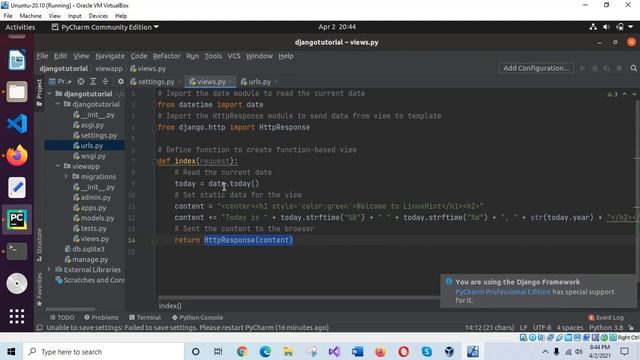
Task: Click UTF-8 encoding in status bar
Action: (x=542, y=327)
